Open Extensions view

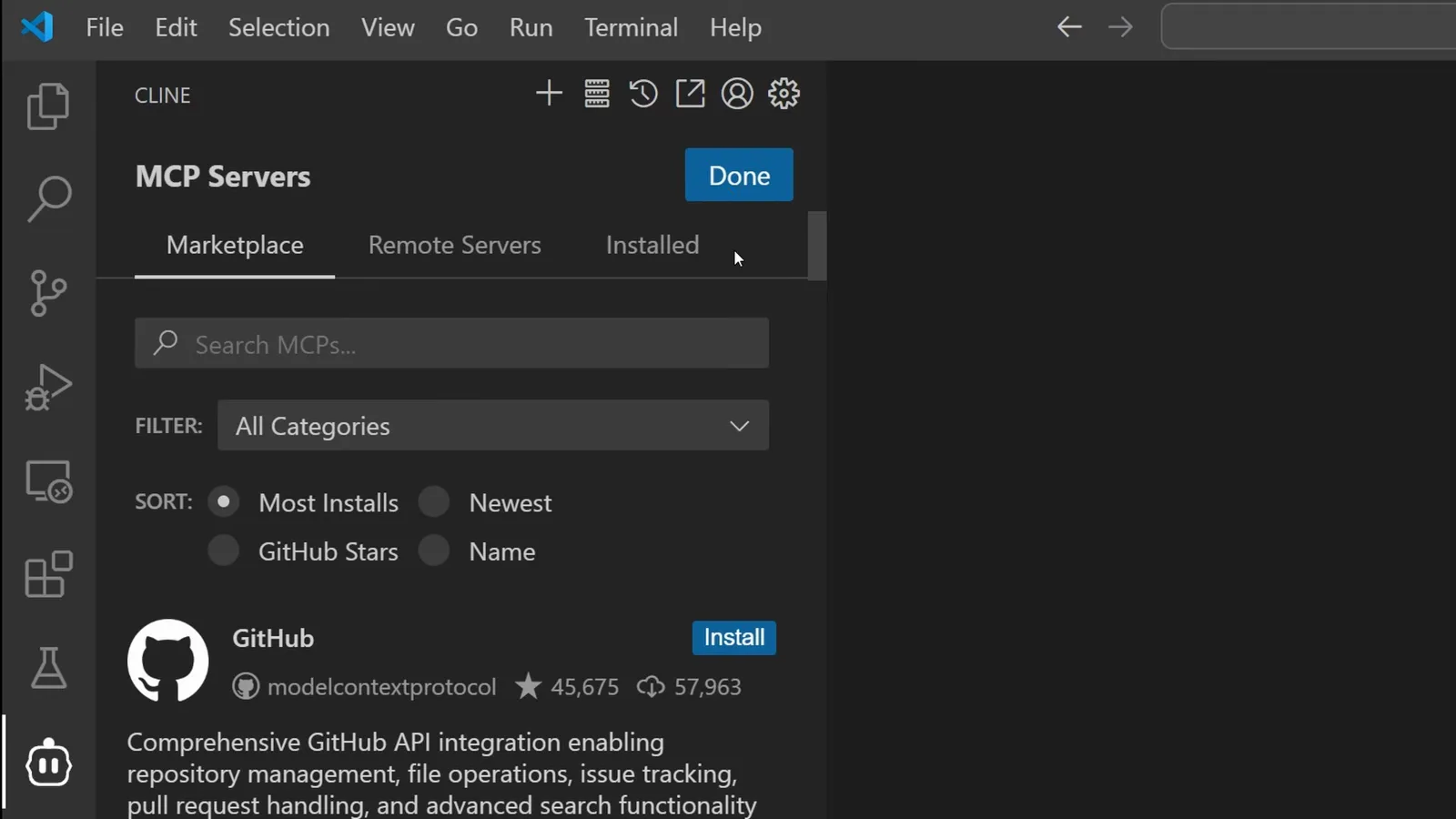tap(48, 574)
